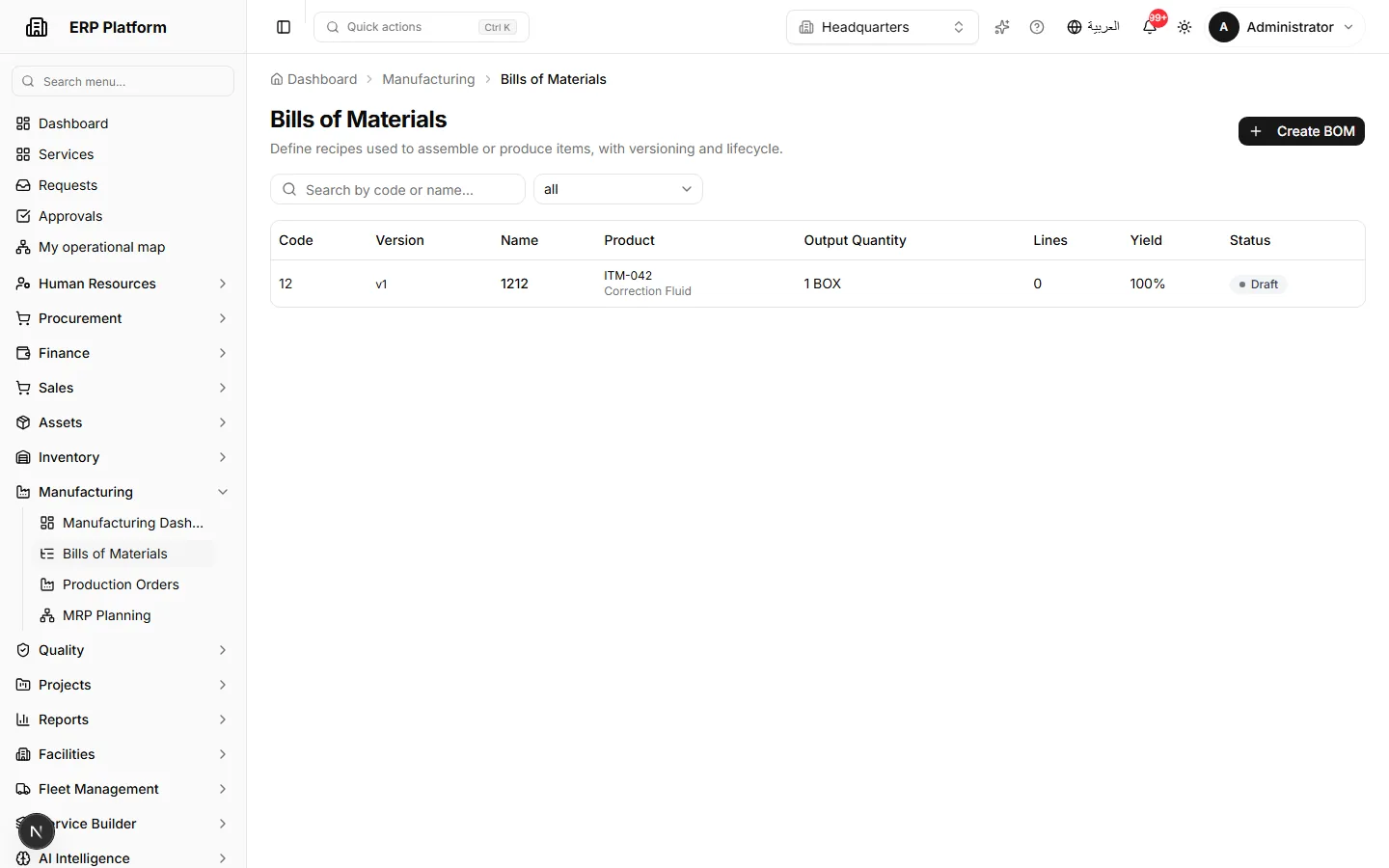Open Requests in the sidebar
Image resolution: width=1389 pixels, height=868 pixels.
pyautogui.click(x=123, y=185)
